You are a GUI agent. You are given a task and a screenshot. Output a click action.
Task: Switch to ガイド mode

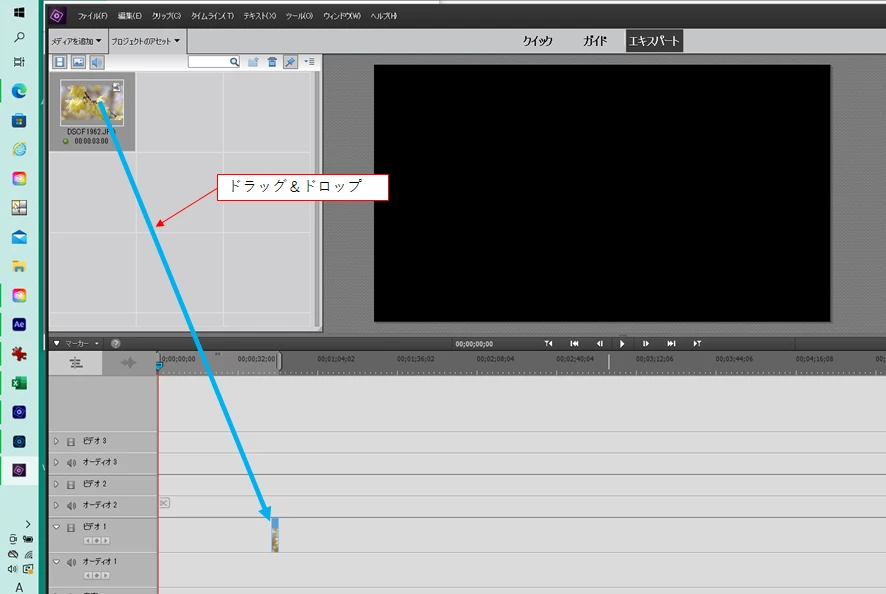[595, 41]
